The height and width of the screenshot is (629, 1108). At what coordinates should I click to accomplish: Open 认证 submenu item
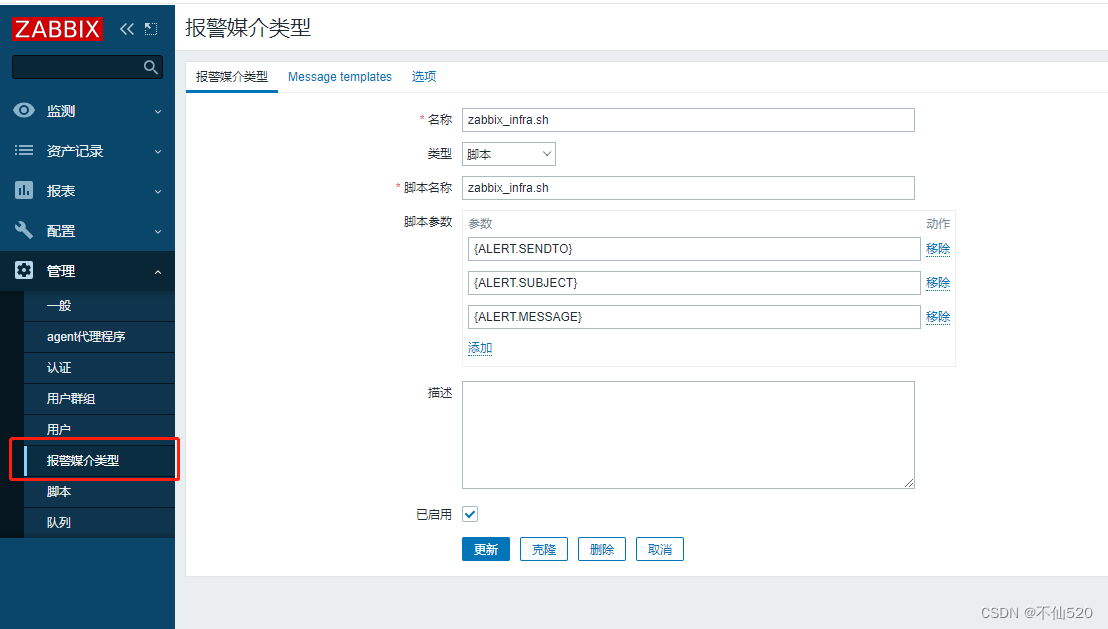click(100, 368)
